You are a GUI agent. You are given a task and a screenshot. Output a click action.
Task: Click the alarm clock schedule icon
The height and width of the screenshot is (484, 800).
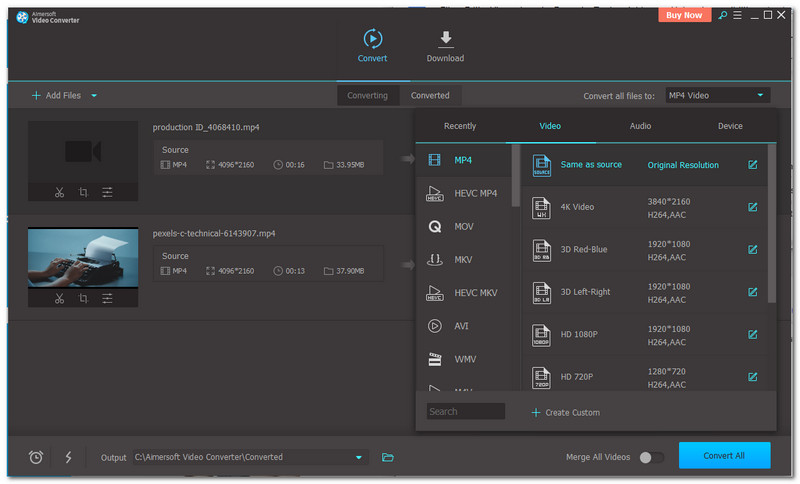[x=36, y=457]
